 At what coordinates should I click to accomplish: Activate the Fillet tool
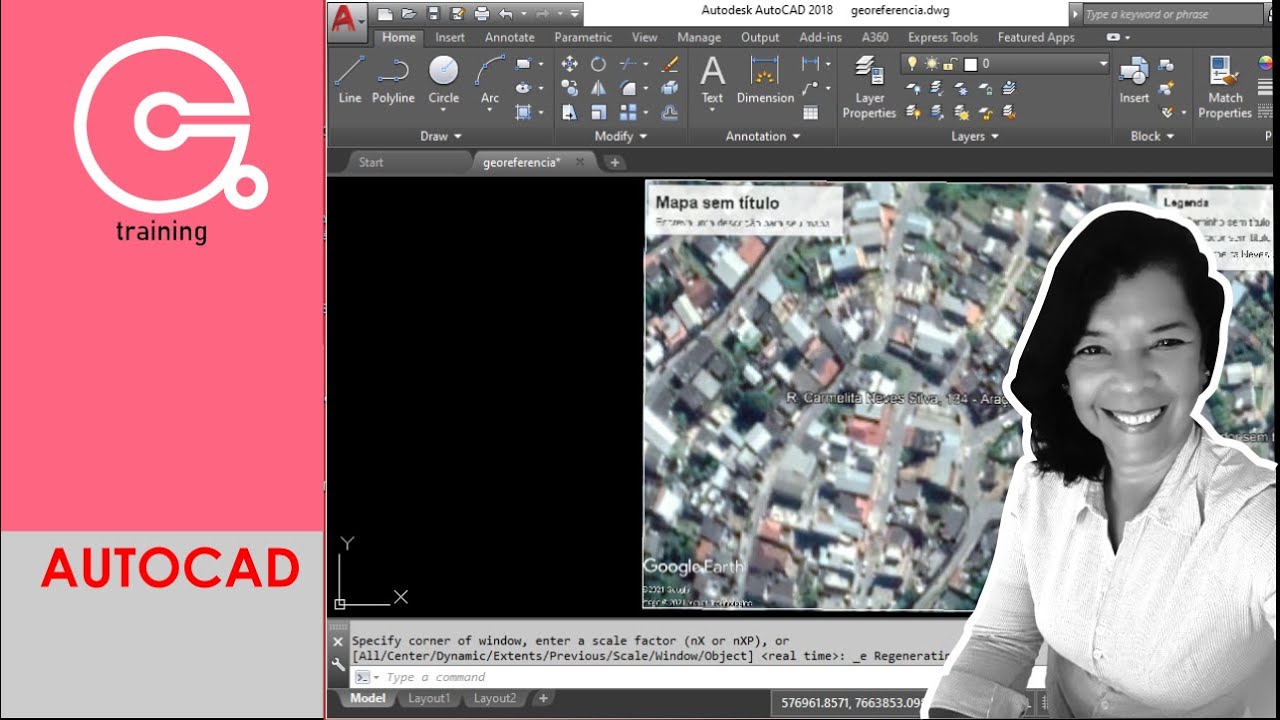[628, 88]
